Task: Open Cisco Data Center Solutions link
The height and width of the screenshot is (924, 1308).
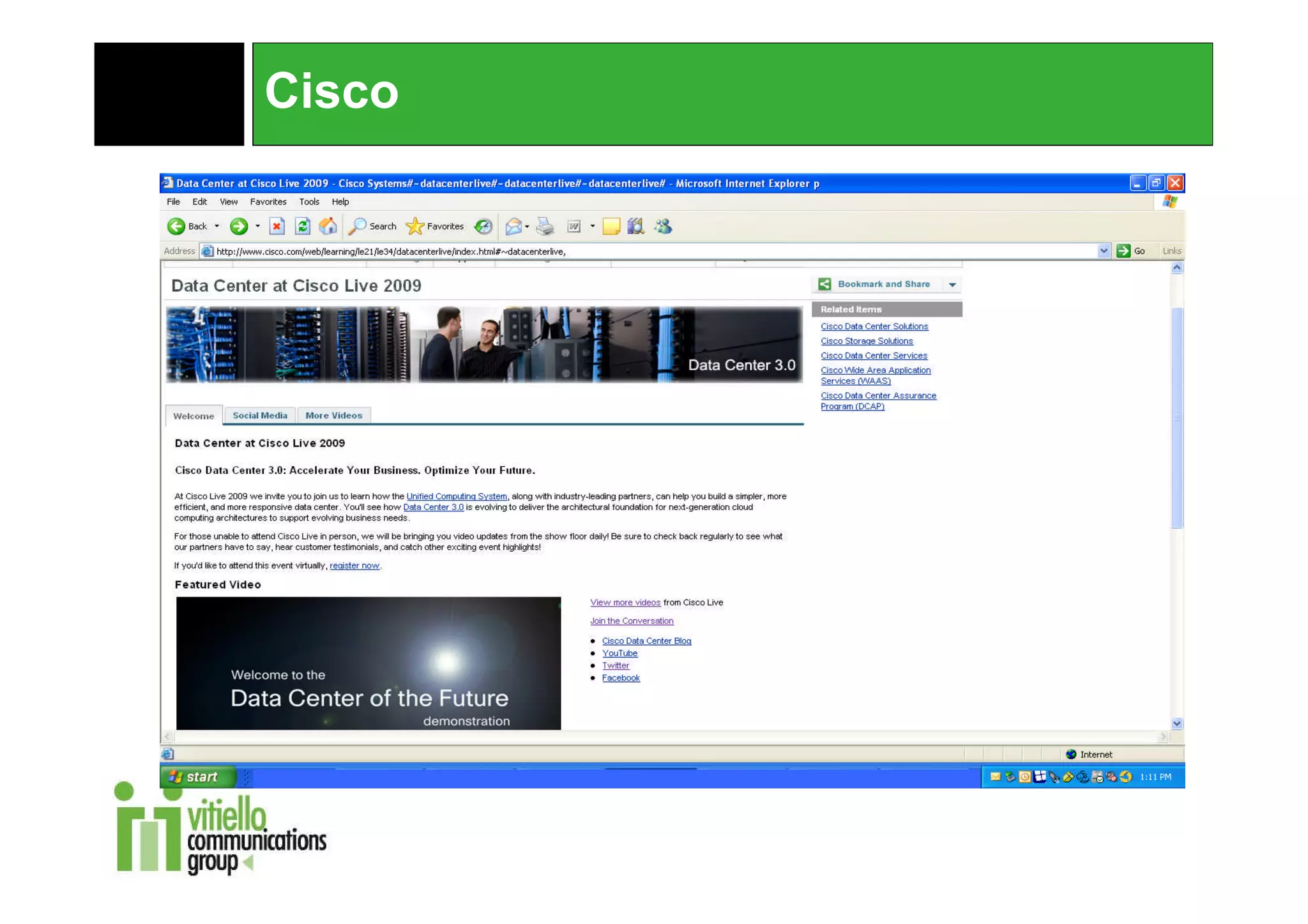Action: pyautogui.click(x=874, y=326)
